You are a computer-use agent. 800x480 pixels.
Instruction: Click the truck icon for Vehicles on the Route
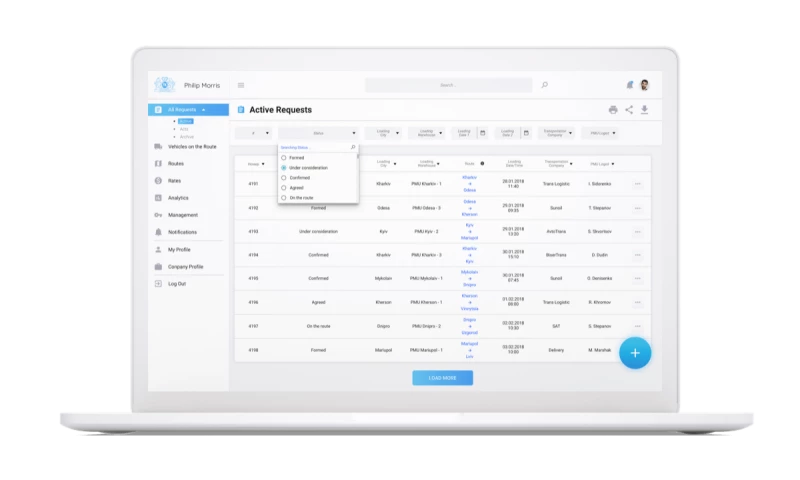pyautogui.click(x=158, y=147)
